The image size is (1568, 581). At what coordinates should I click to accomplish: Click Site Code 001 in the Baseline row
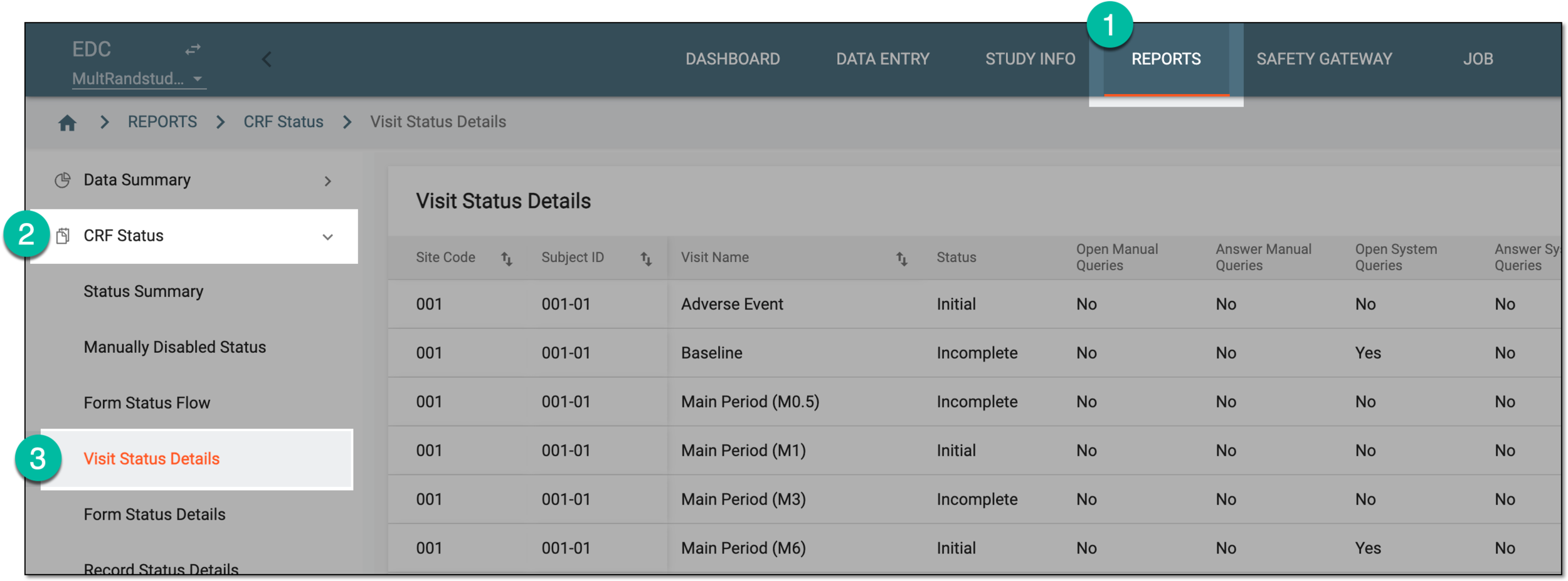(x=429, y=353)
